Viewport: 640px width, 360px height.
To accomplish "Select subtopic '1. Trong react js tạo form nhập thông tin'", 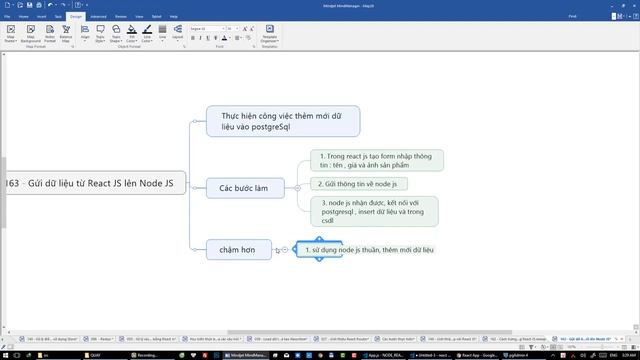I will point(377,160).
